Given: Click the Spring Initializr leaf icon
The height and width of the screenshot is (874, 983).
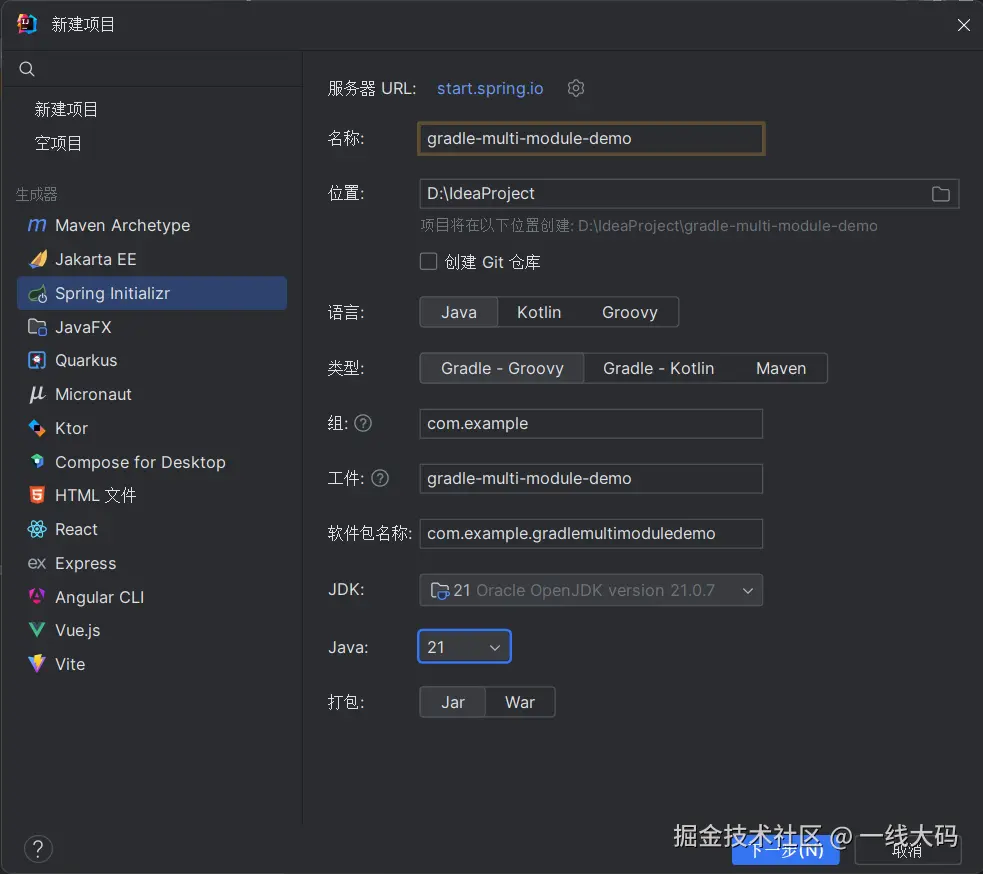Looking at the screenshot, I should click(x=38, y=293).
